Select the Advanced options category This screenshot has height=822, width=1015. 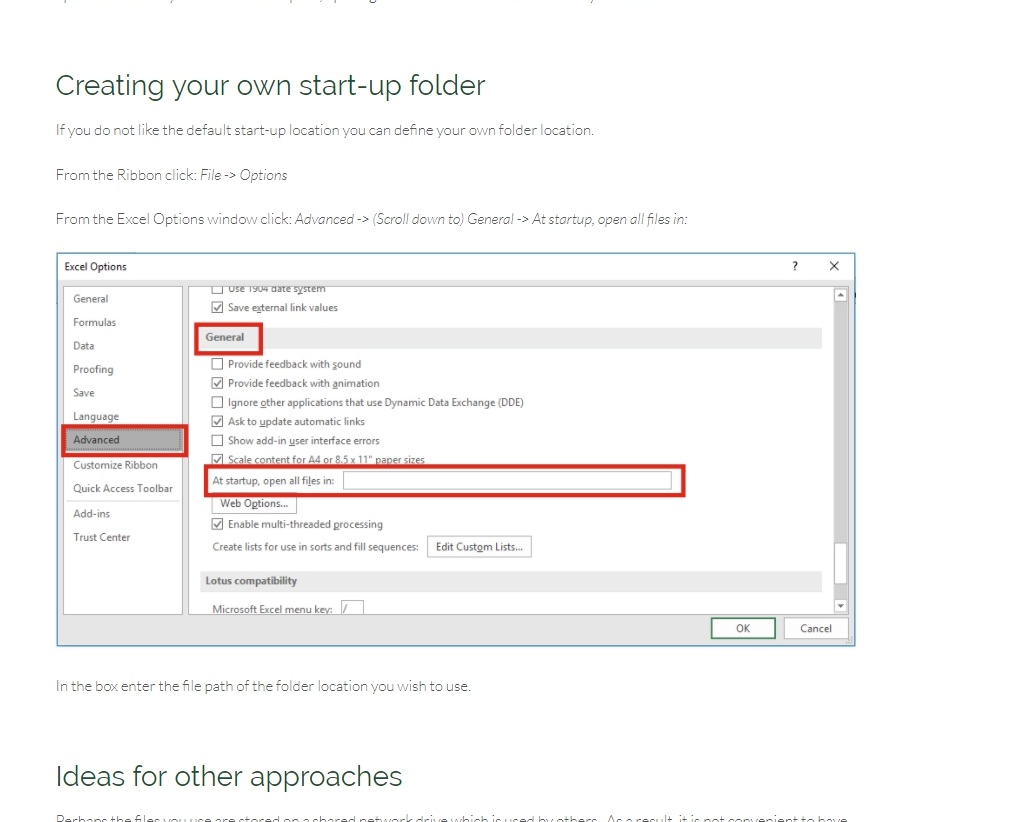(124, 440)
